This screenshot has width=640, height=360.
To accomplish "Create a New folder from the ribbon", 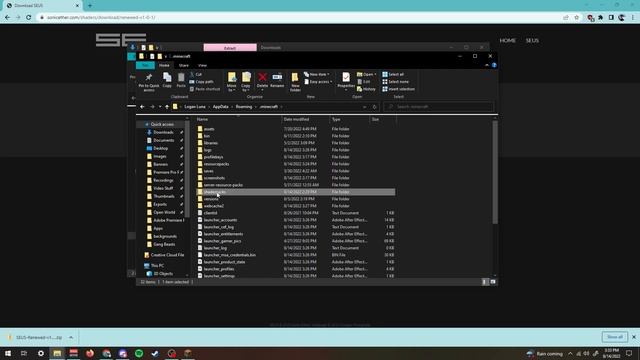I will click(x=295, y=82).
